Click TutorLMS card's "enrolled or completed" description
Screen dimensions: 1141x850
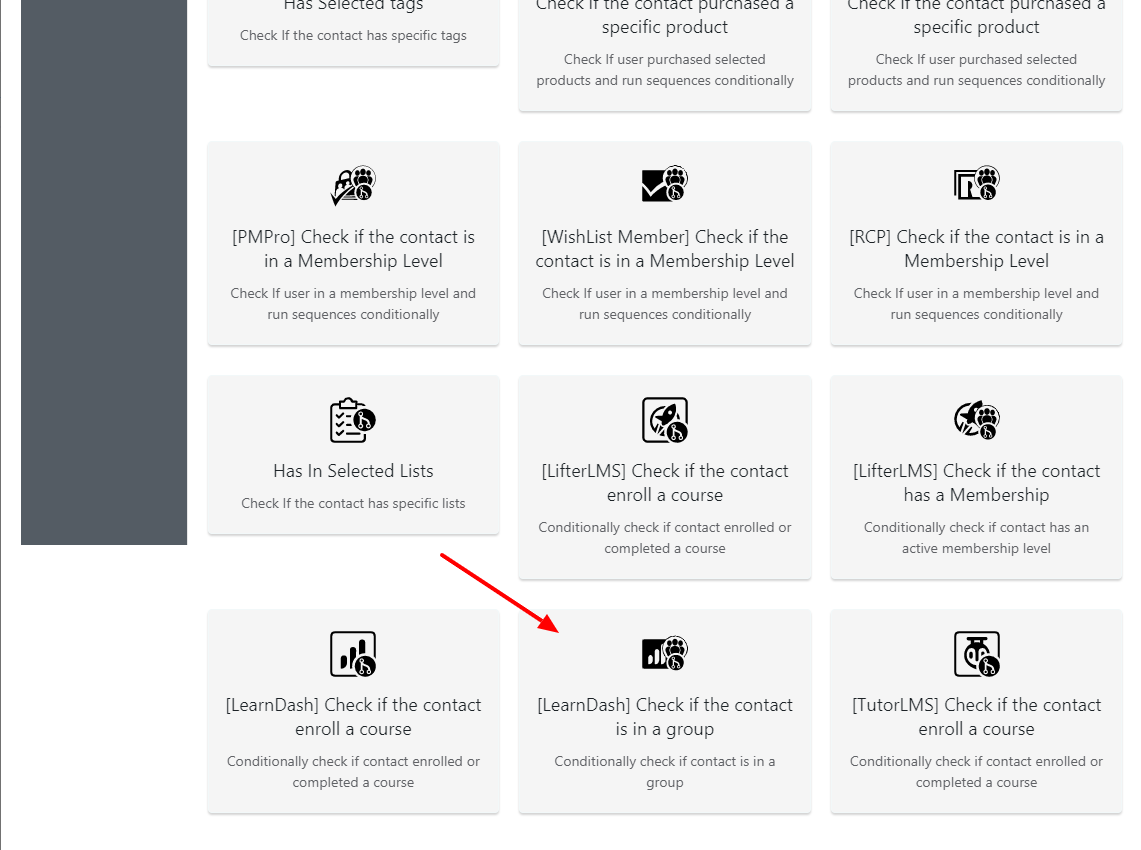coord(977,771)
